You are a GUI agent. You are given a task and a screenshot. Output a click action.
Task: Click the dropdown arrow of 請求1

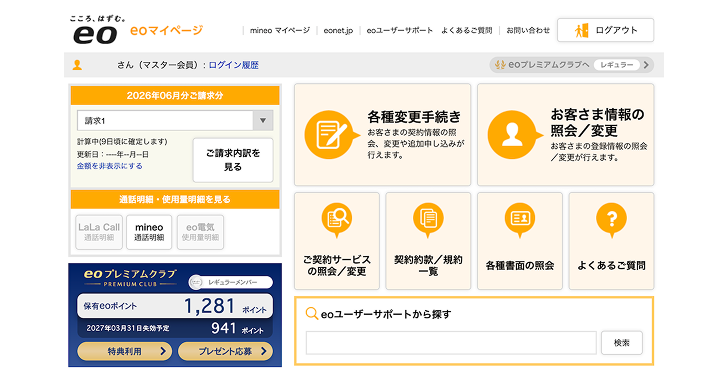(263, 121)
